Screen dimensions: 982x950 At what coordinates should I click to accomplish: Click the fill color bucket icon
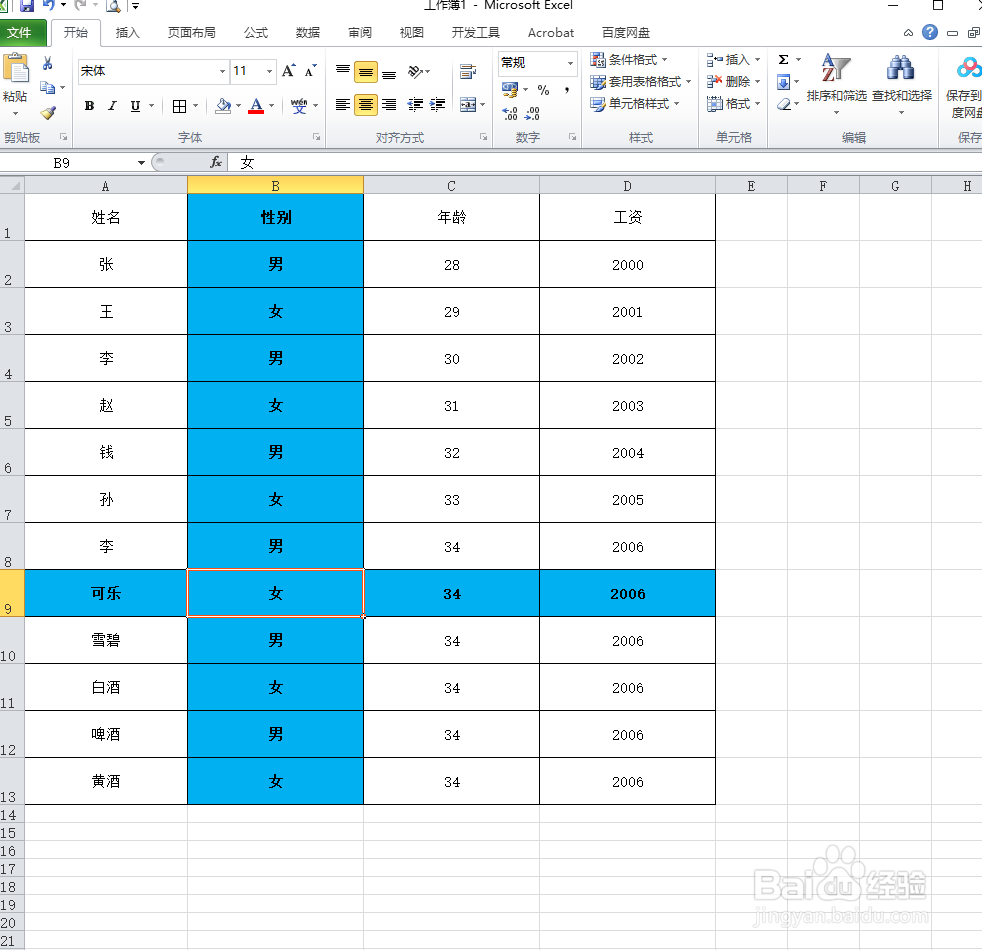[x=222, y=105]
